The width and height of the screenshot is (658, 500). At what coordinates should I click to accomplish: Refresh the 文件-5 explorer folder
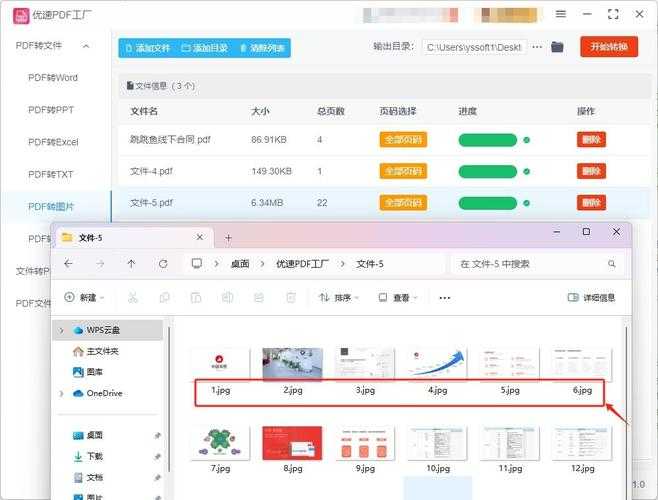(x=163, y=264)
